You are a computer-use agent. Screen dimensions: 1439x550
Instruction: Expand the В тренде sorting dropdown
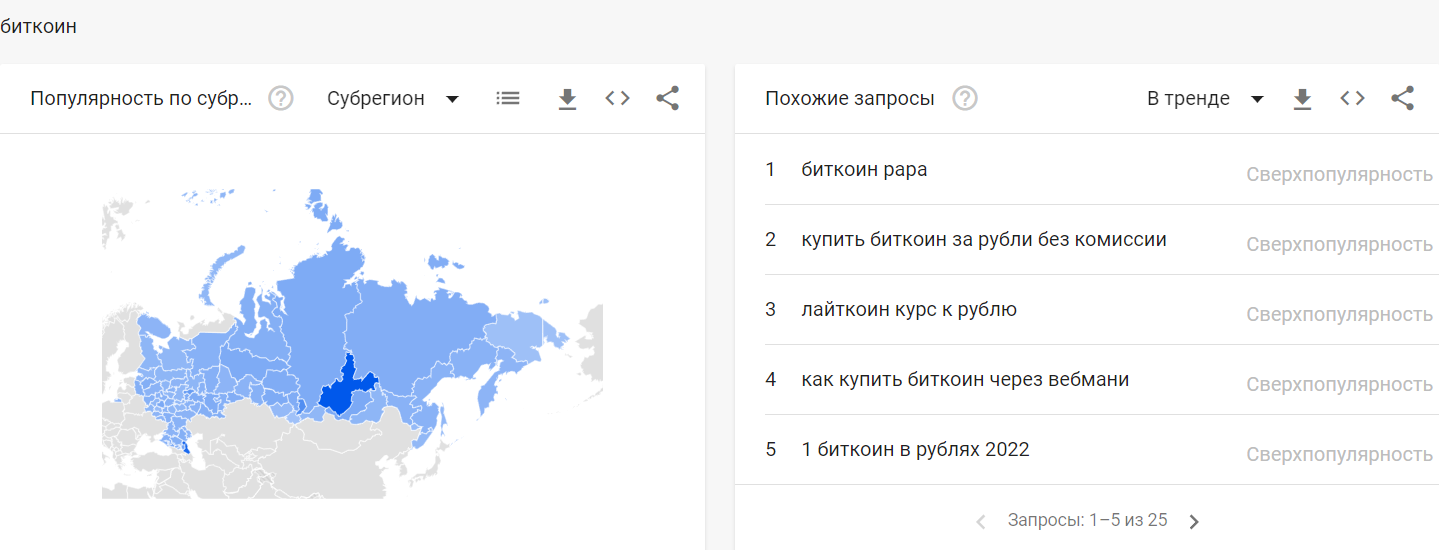click(x=1205, y=98)
